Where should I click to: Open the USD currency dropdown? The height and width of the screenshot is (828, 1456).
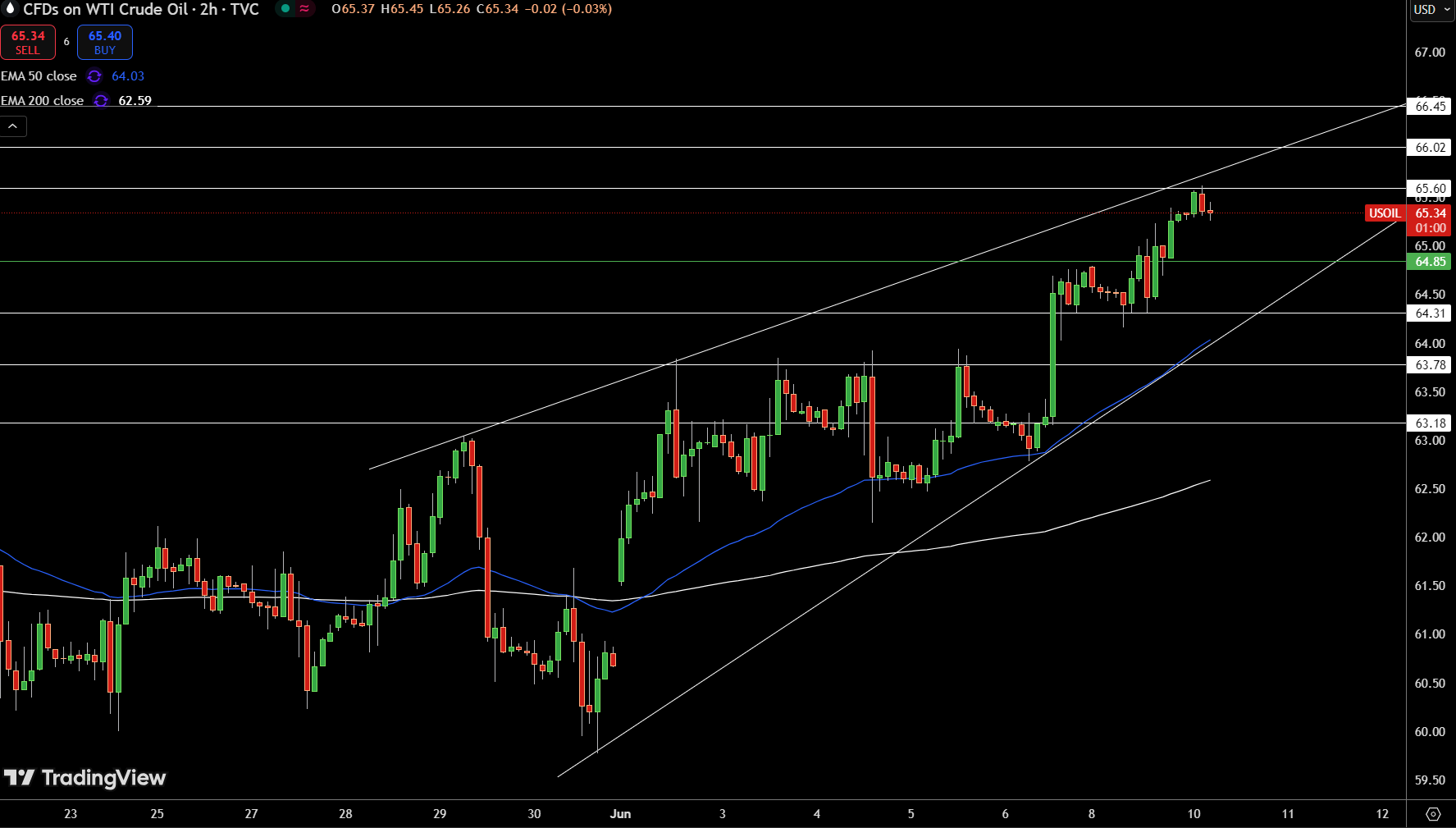pyautogui.click(x=1432, y=10)
